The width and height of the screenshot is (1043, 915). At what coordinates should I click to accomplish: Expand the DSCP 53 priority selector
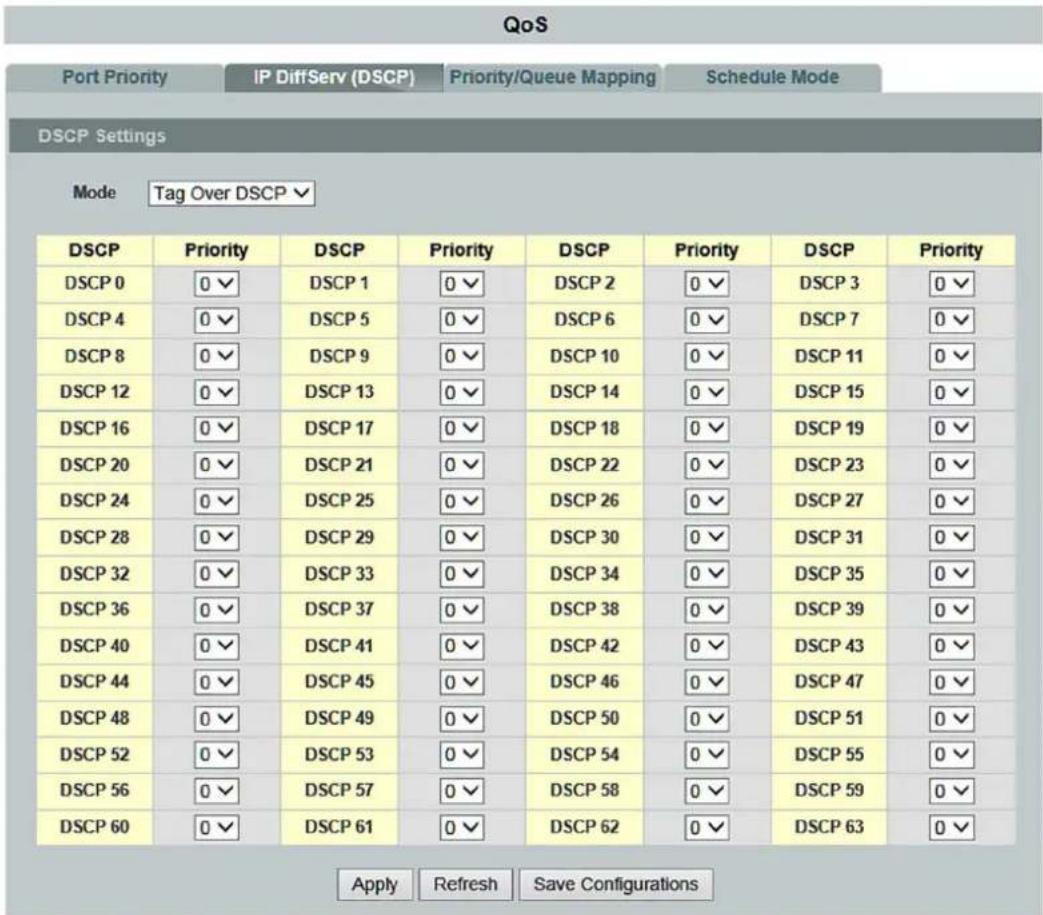coord(462,755)
